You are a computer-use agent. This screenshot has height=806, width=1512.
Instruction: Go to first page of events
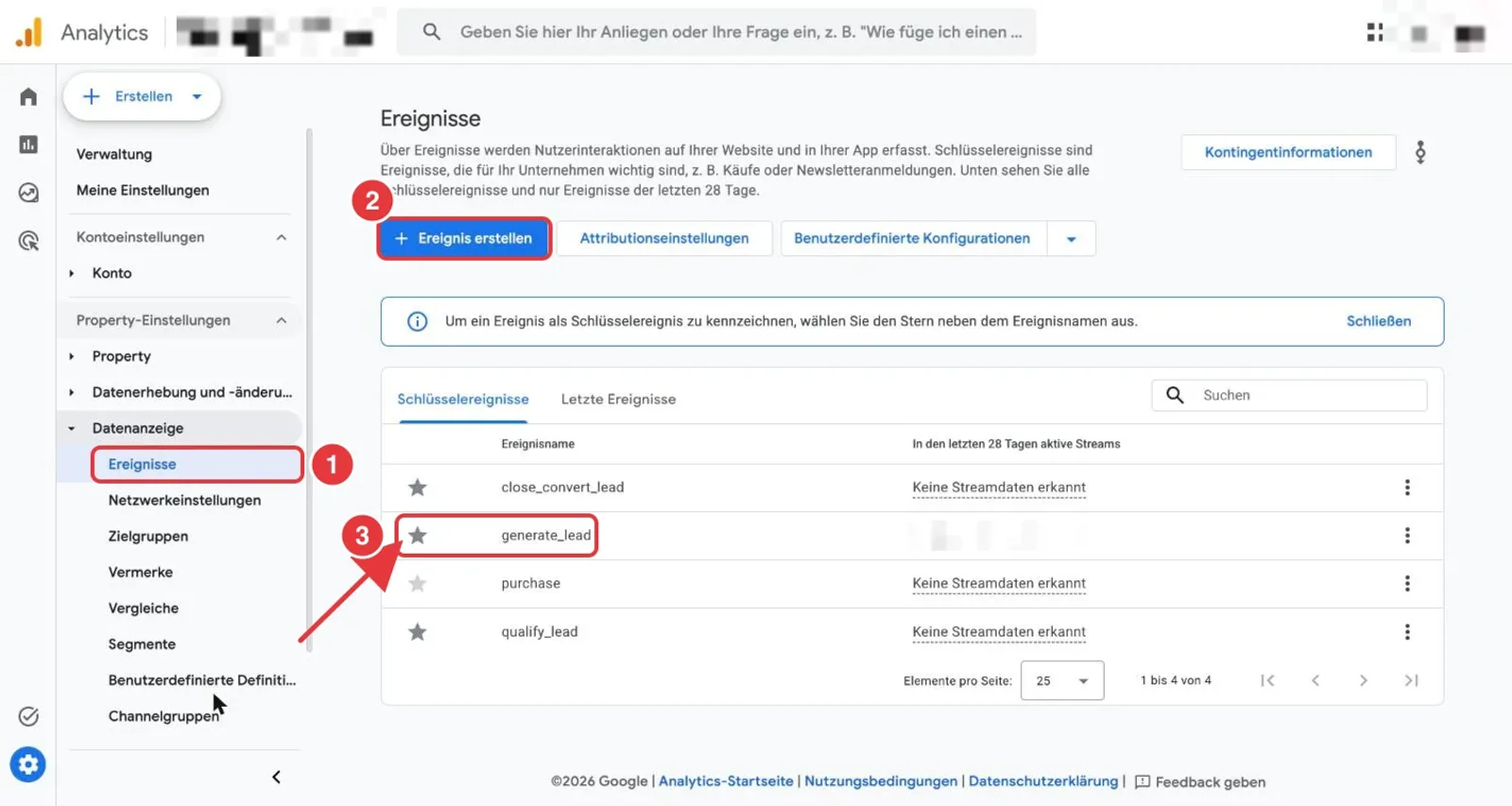pos(1267,680)
